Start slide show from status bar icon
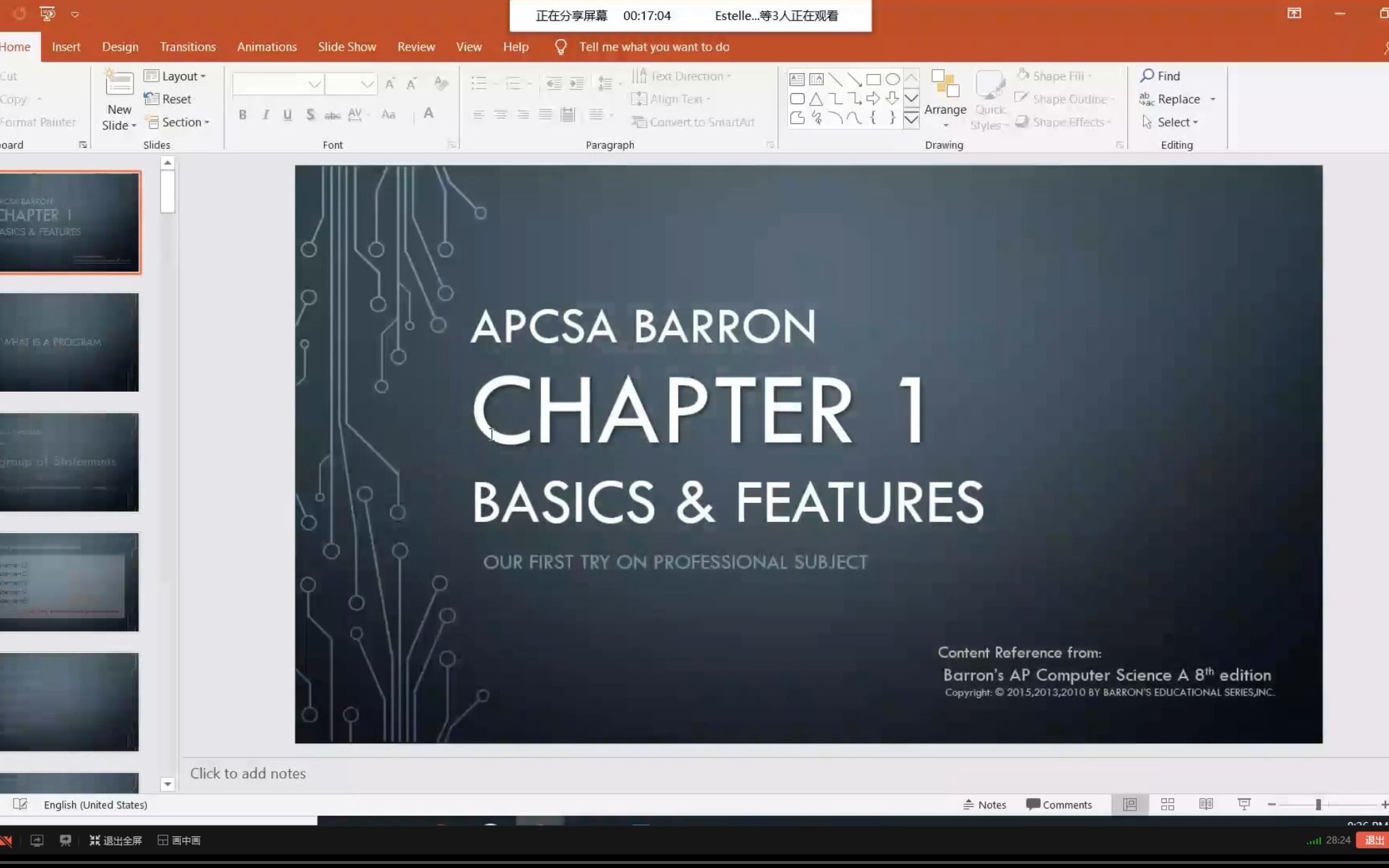 click(x=1244, y=804)
